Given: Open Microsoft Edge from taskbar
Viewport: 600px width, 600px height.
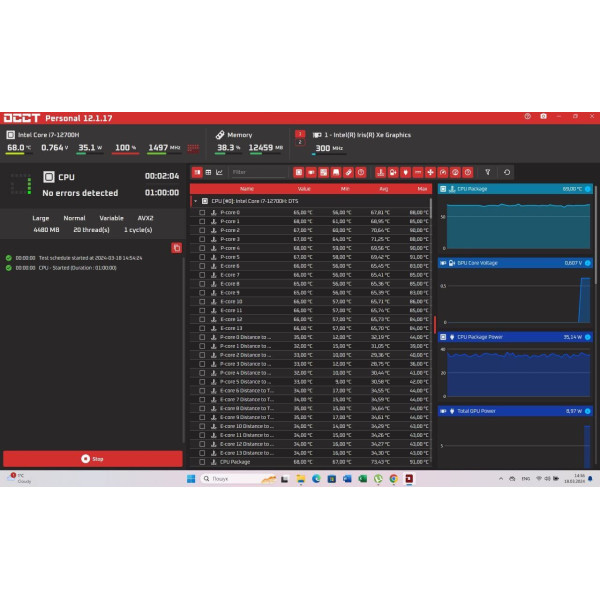Looking at the screenshot, I should pos(316,479).
